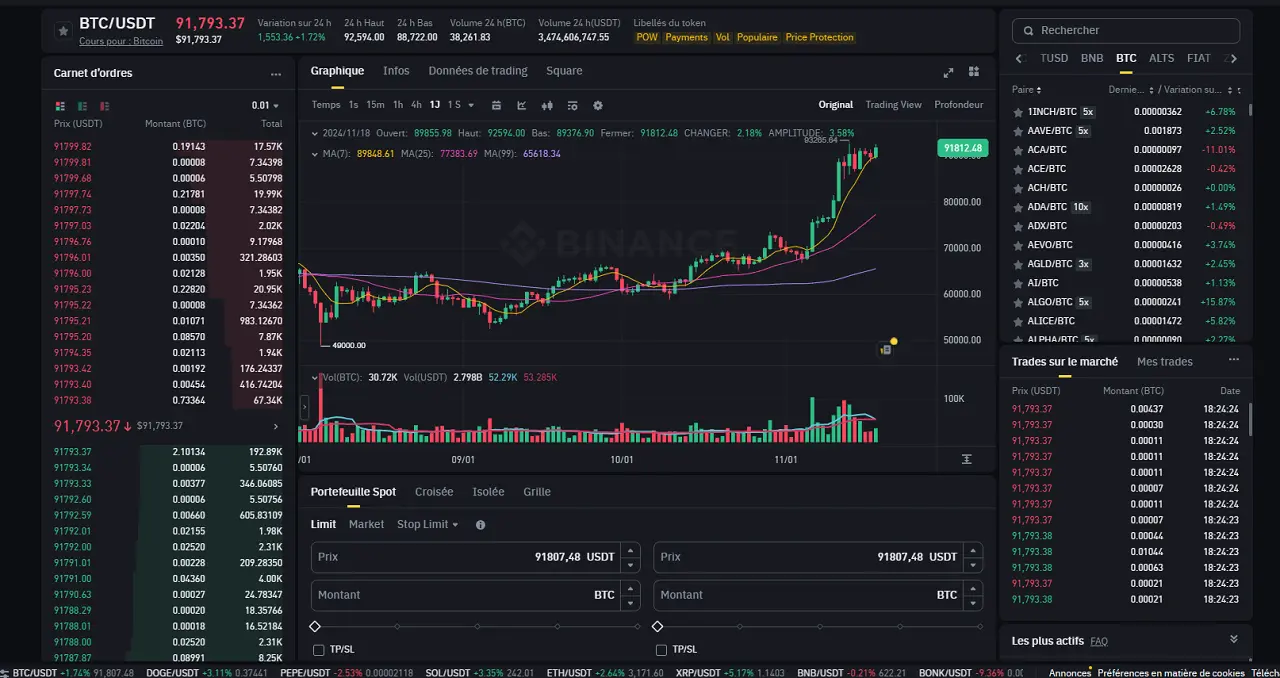Select the 1J chart interval
The width and height of the screenshot is (1280, 678).
(x=435, y=105)
